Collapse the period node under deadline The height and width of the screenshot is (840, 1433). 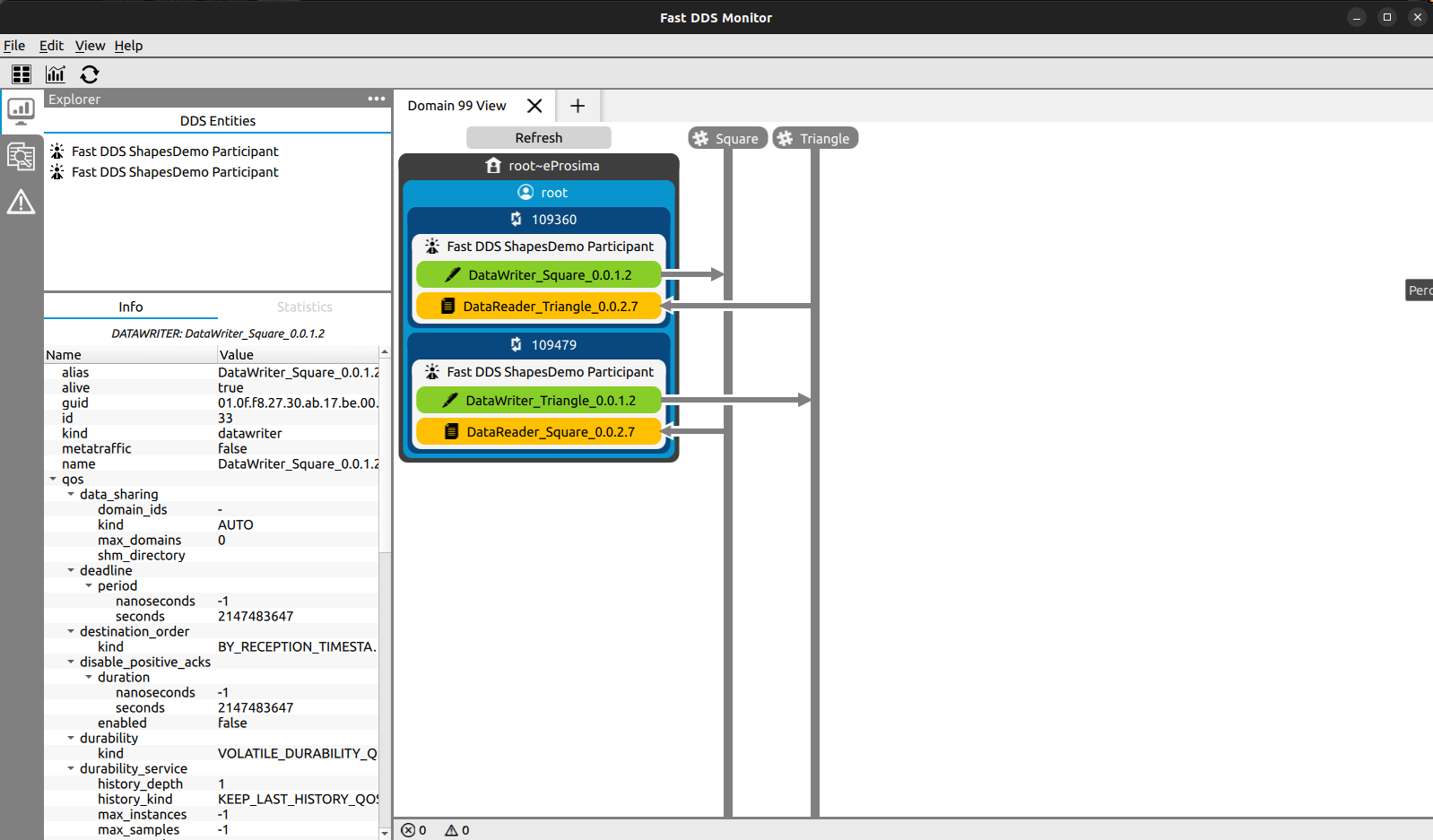pos(89,585)
